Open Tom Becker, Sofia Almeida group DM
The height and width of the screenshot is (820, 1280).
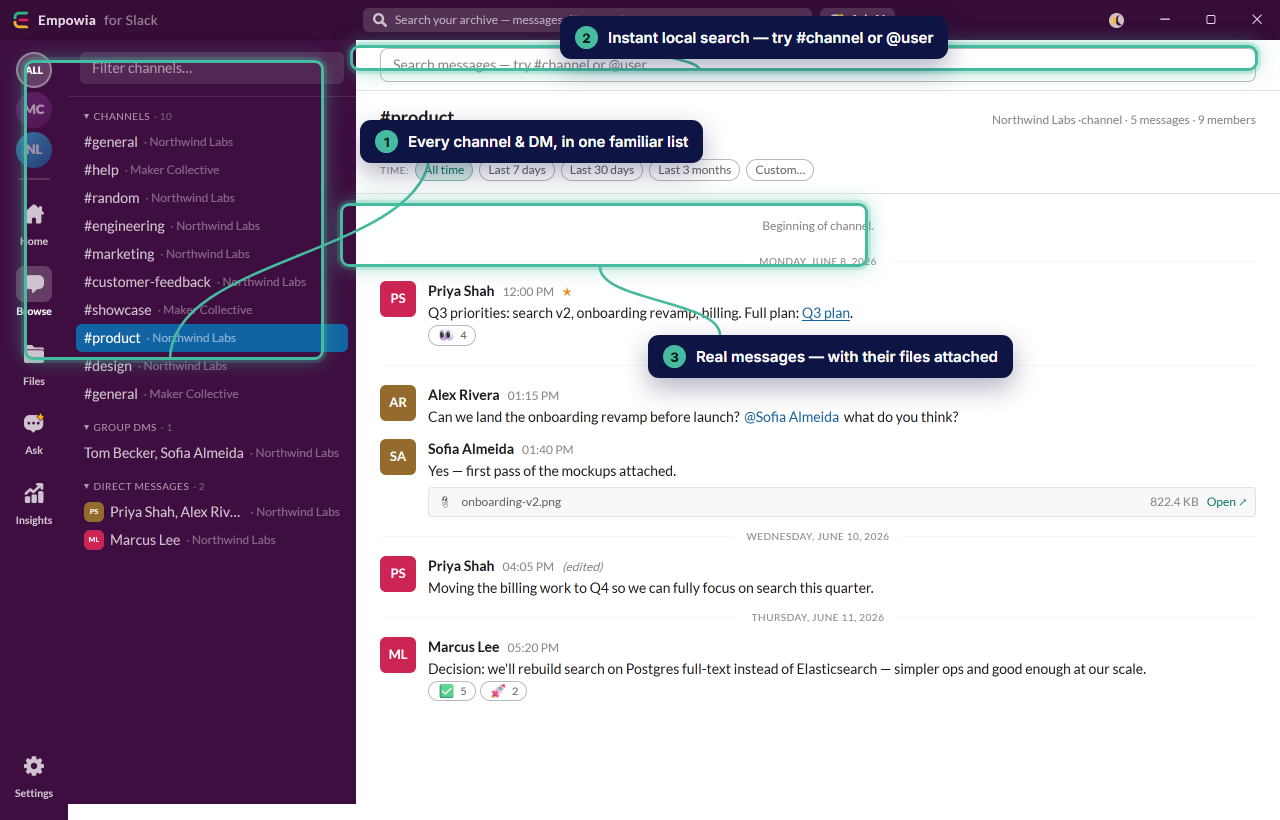click(212, 453)
